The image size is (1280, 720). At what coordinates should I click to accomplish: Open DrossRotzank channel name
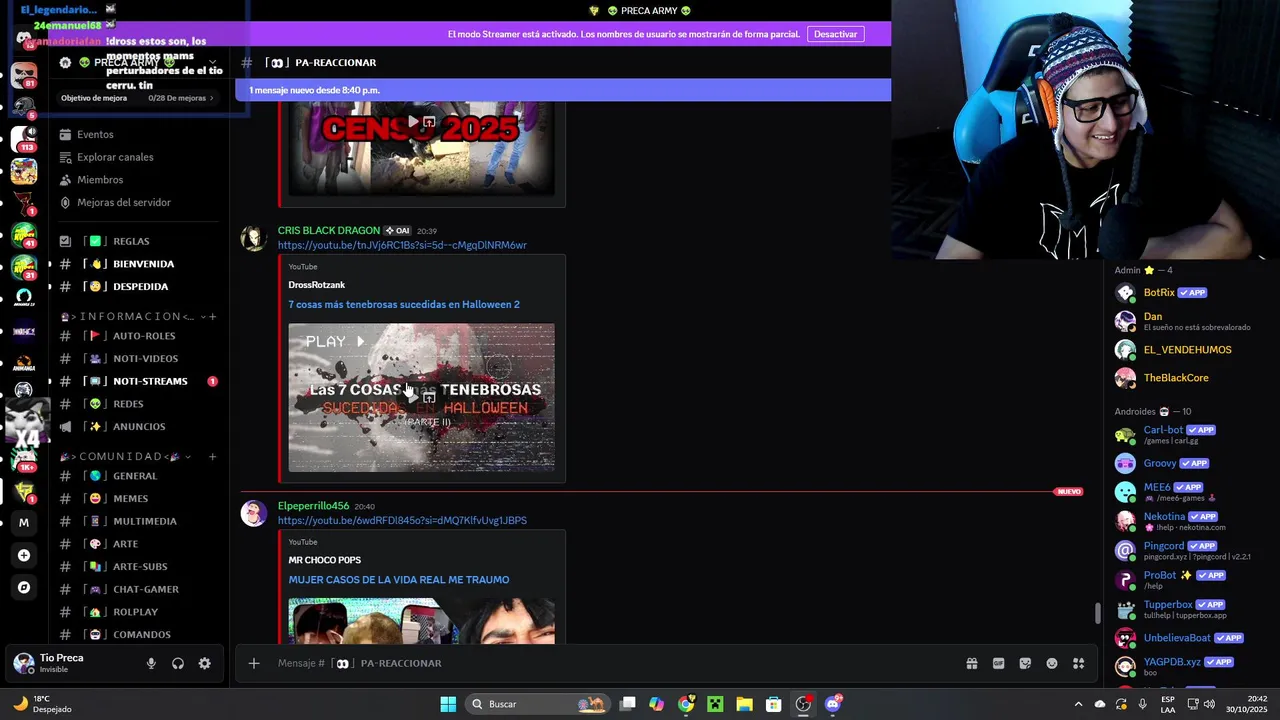317,285
